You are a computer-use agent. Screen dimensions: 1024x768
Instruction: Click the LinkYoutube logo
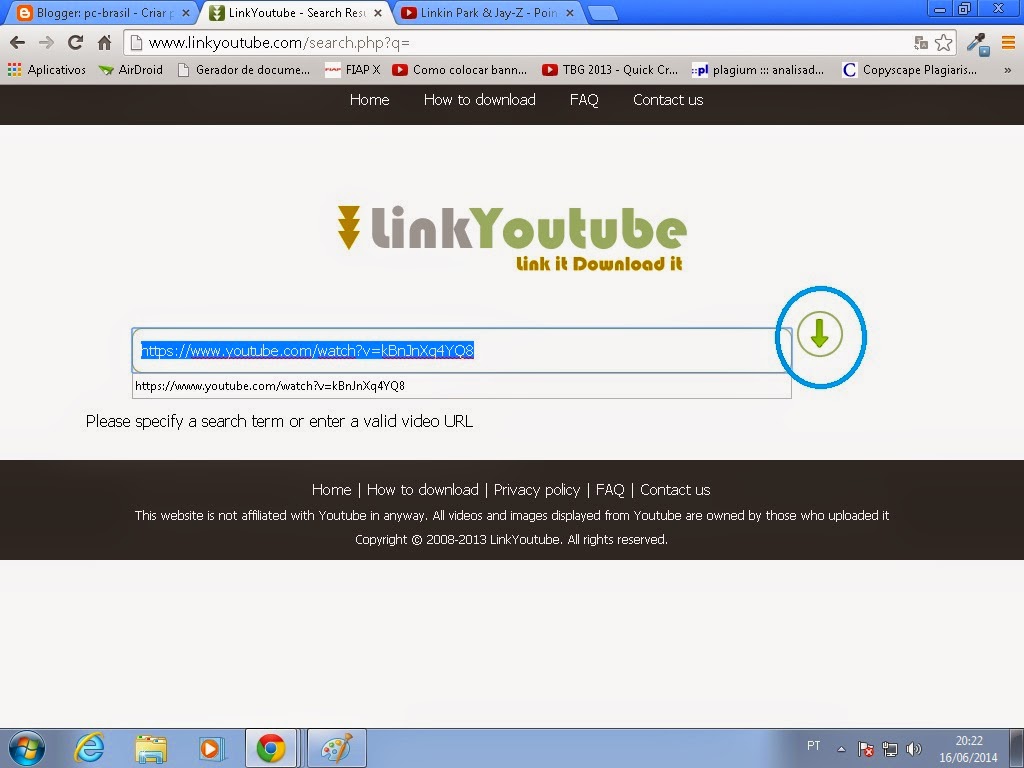[512, 238]
